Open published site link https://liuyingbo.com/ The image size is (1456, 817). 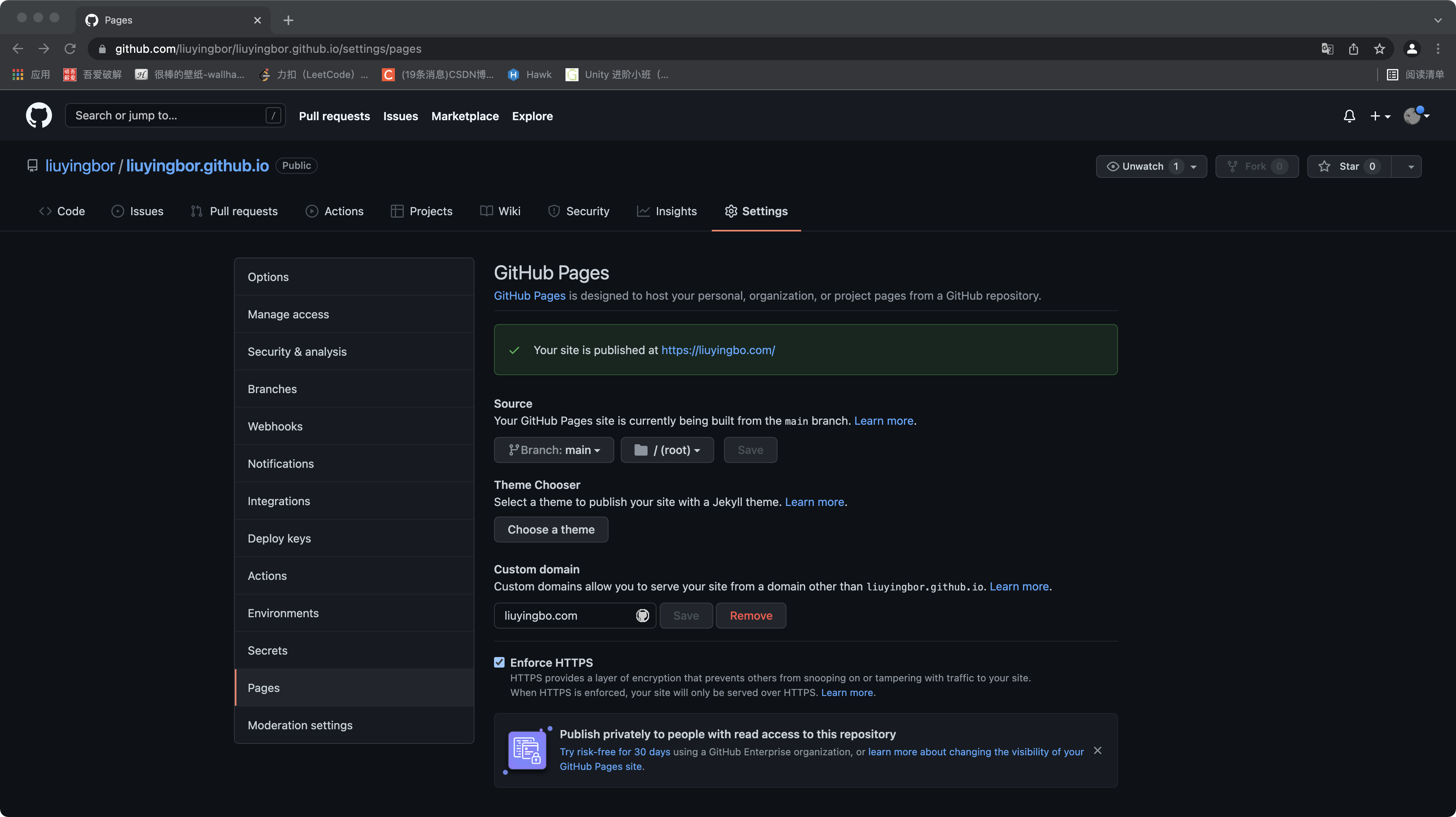coord(718,350)
